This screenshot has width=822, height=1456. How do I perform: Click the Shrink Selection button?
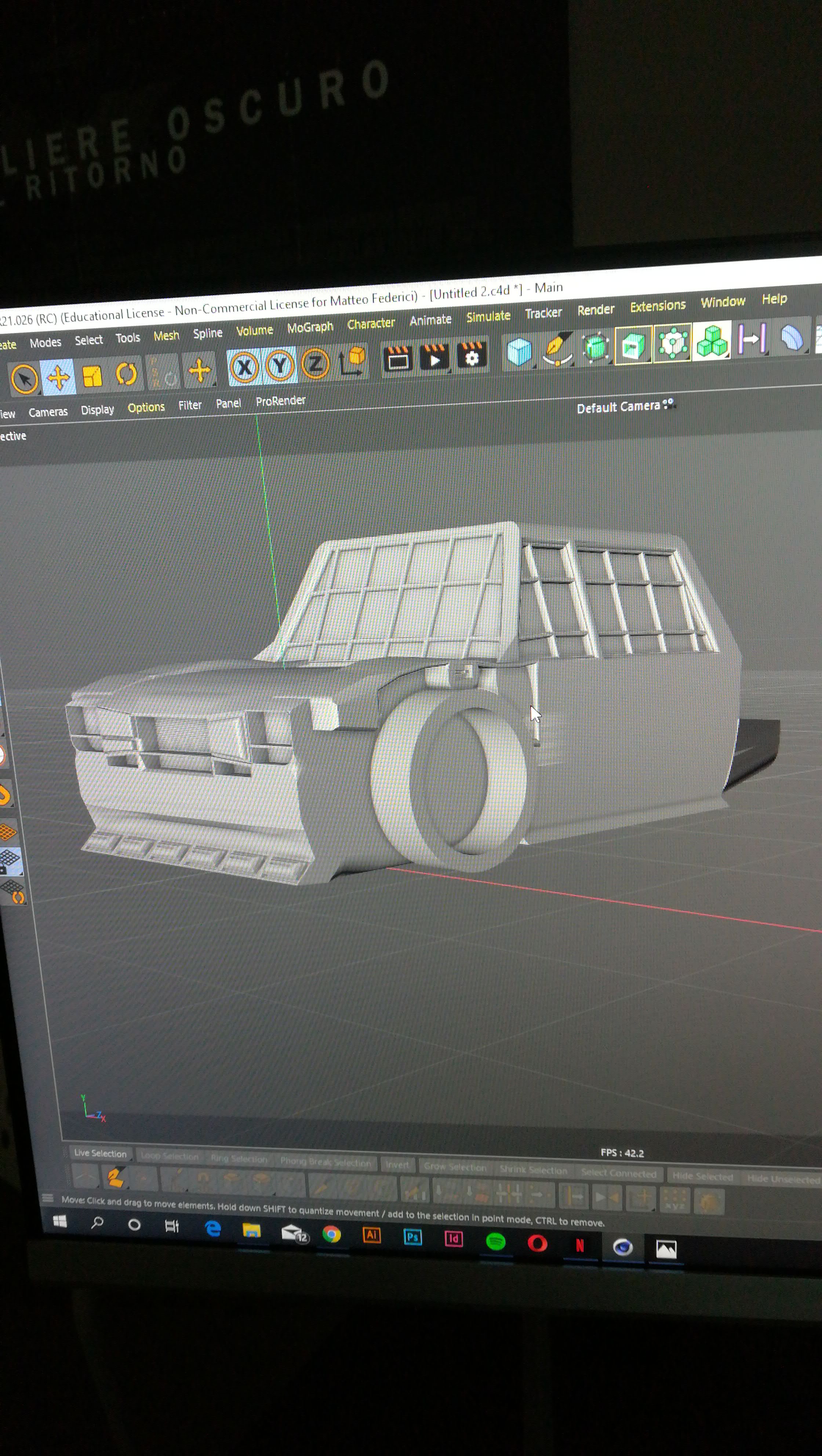[533, 1170]
